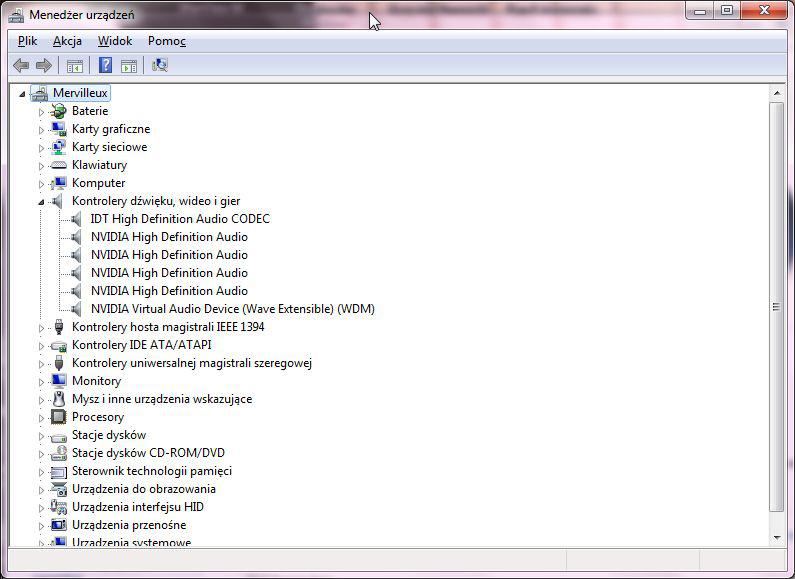
Task: Select Kontrolery uniwersalnej magistrali szeregowej label
Action: (x=192, y=363)
